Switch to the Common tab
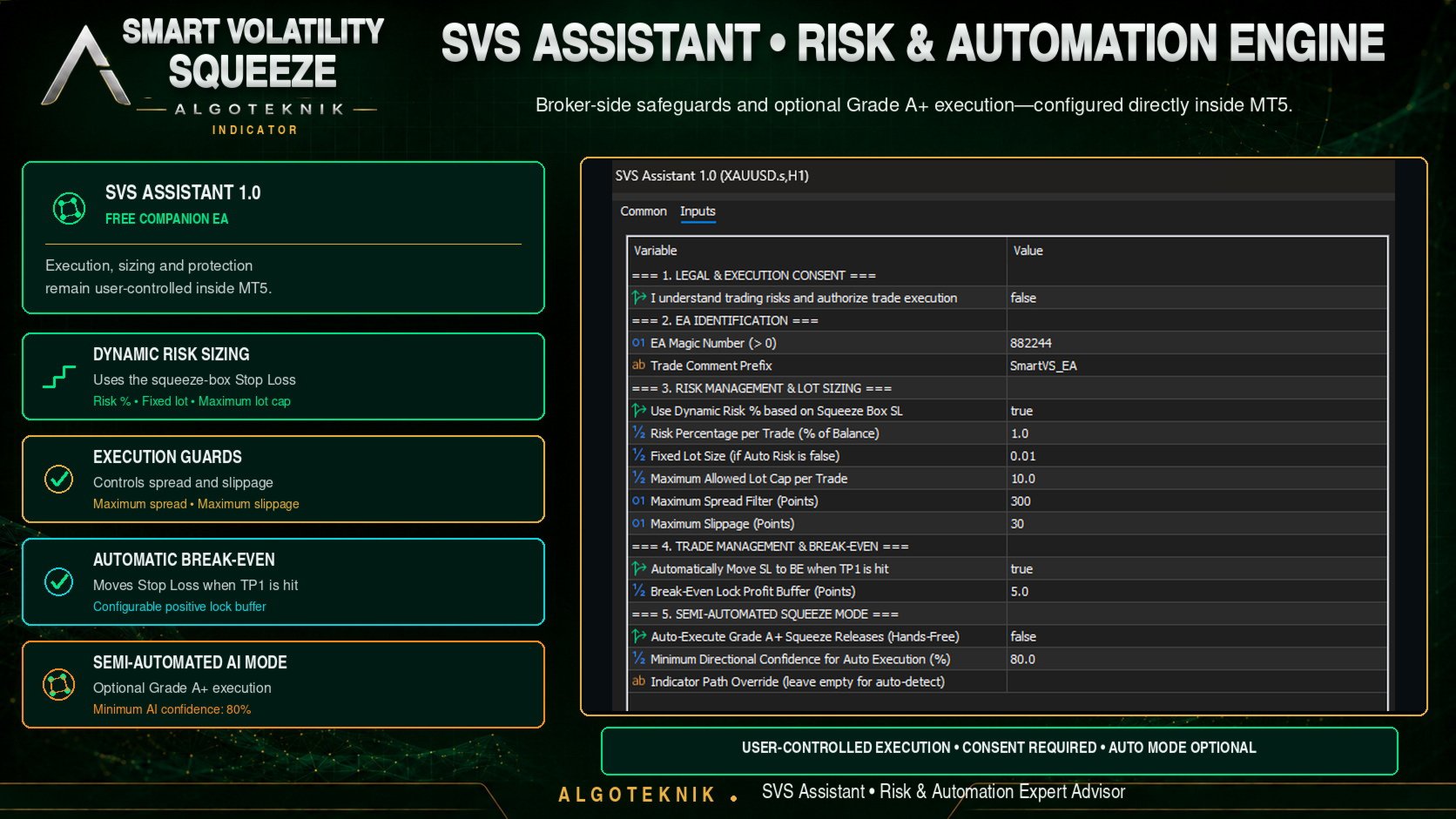Screen dimensions: 1456x819 [x=643, y=211]
